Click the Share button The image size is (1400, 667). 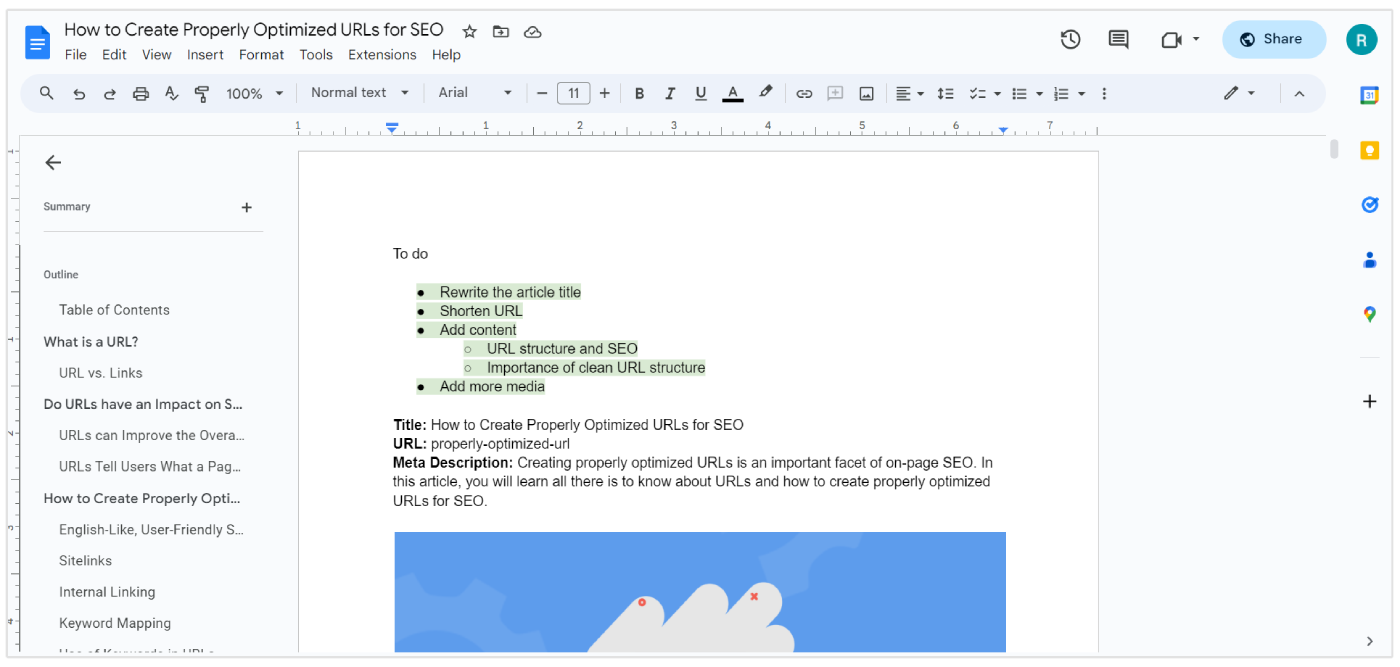(1273, 39)
